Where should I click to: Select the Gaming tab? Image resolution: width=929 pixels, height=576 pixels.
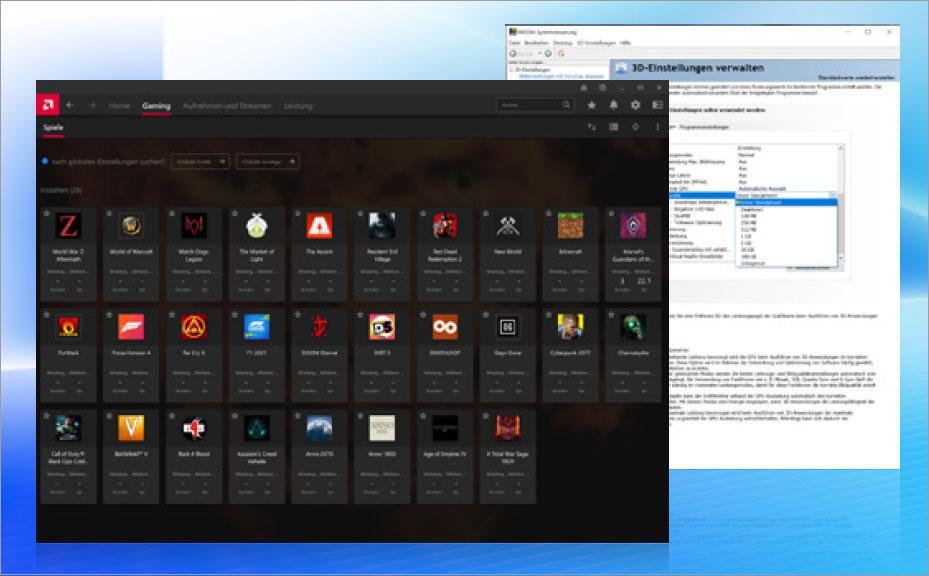(156, 105)
